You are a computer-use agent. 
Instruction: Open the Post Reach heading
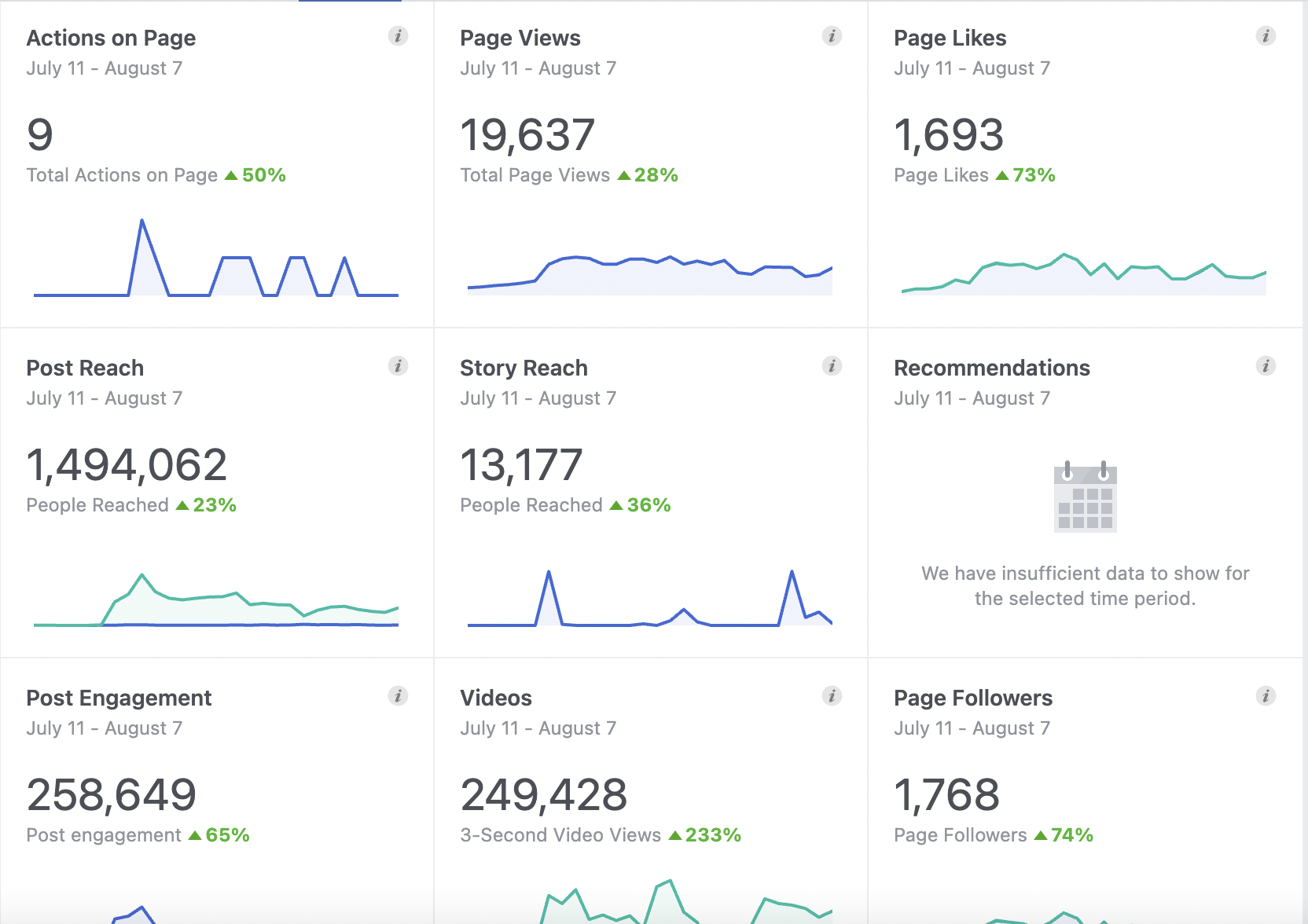tap(85, 368)
